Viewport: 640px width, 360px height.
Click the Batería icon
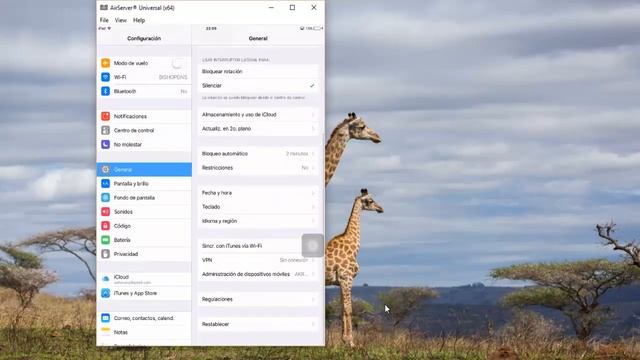pyautogui.click(x=105, y=240)
